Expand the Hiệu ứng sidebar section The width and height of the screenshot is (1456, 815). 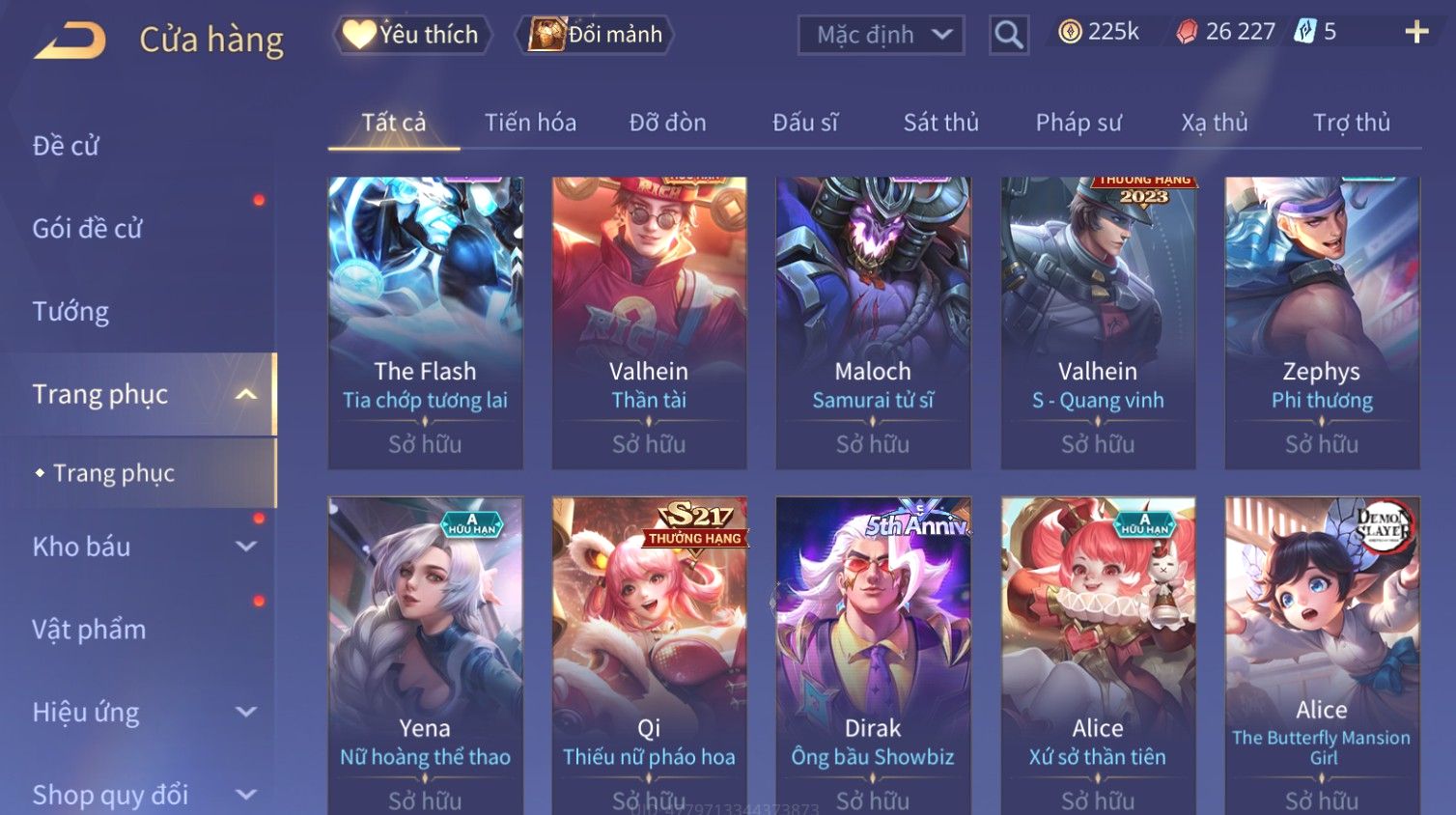coord(246,713)
